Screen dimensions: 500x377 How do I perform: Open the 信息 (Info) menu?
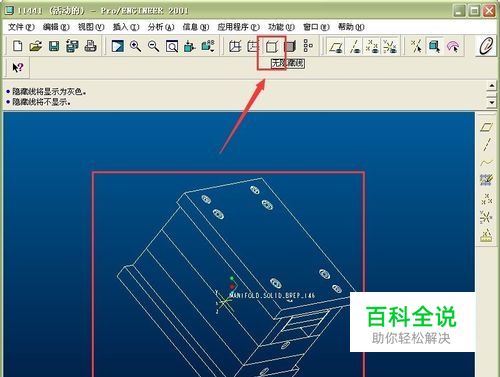pos(196,27)
